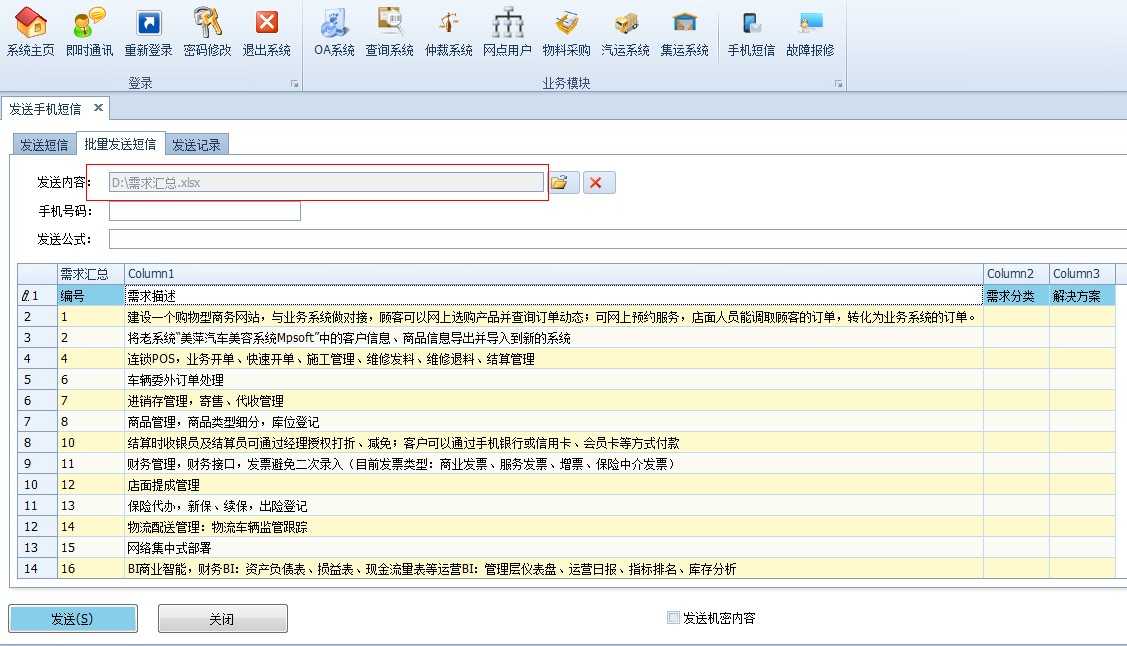
Task: Select the 商品管理，商品类型细分 row
Action: (553, 422)
